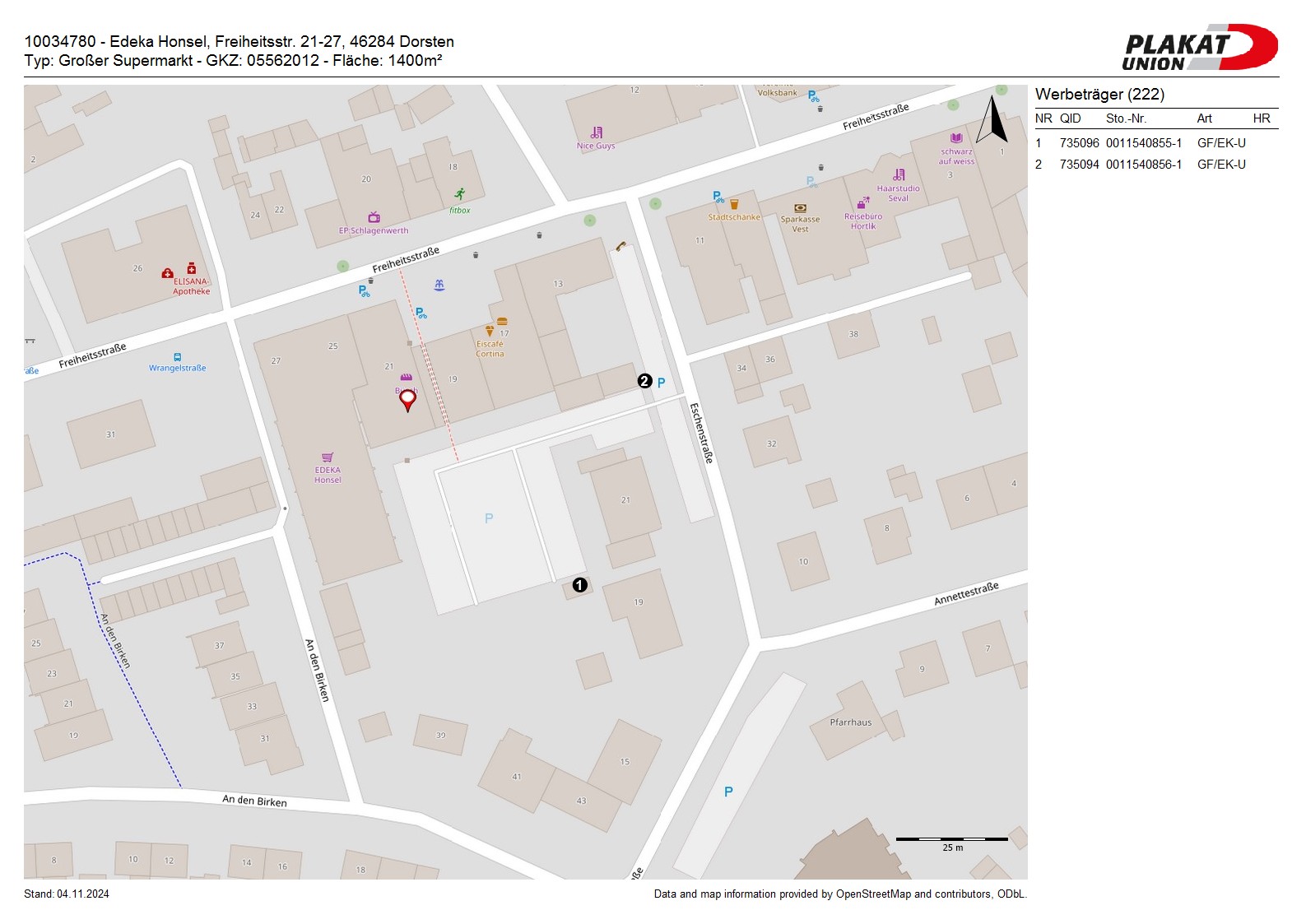Click the north arrow compass symbol
Screen dimensions: 1306x924
992,120
